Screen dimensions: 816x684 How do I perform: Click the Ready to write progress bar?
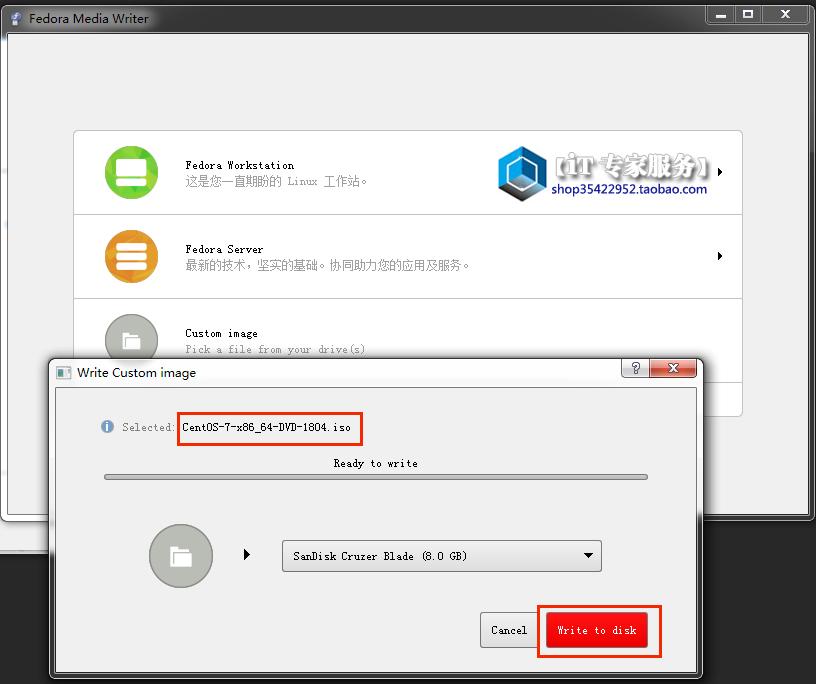pyautogui.click(x=376, y=477)
